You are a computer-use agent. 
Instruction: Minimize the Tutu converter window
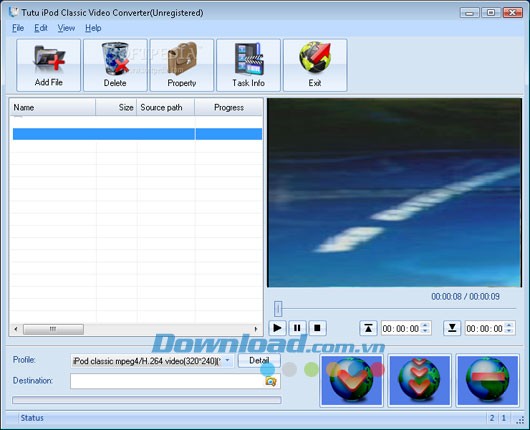tap(470, 13)
